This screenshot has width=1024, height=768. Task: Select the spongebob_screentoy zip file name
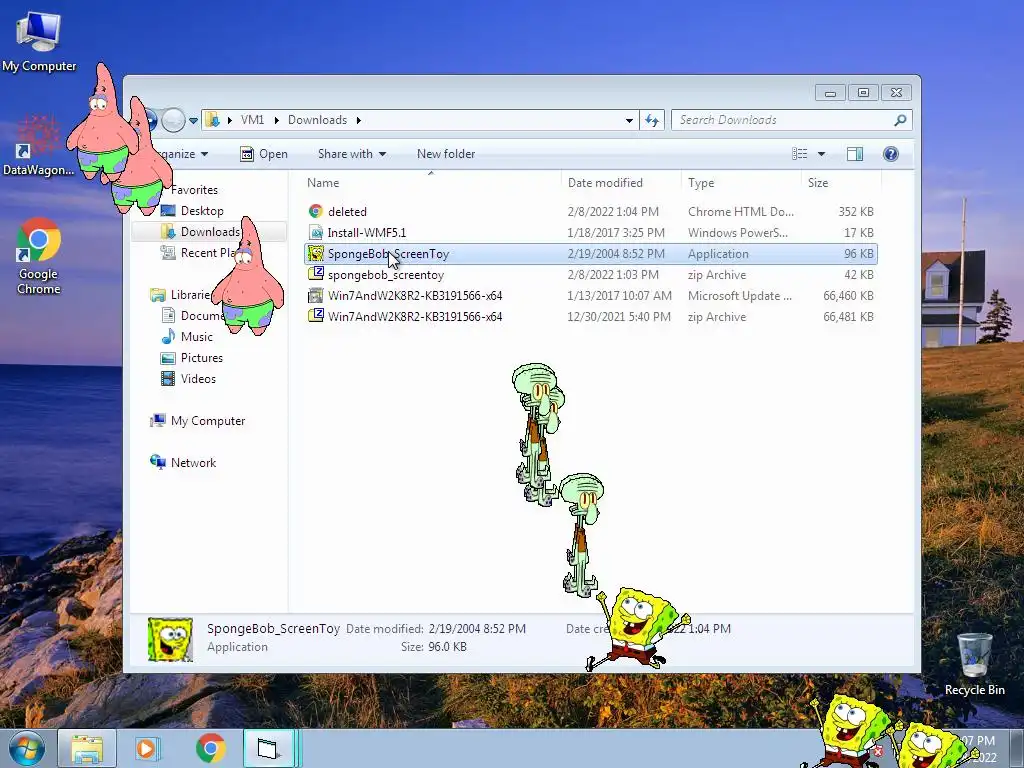(385, 275)
